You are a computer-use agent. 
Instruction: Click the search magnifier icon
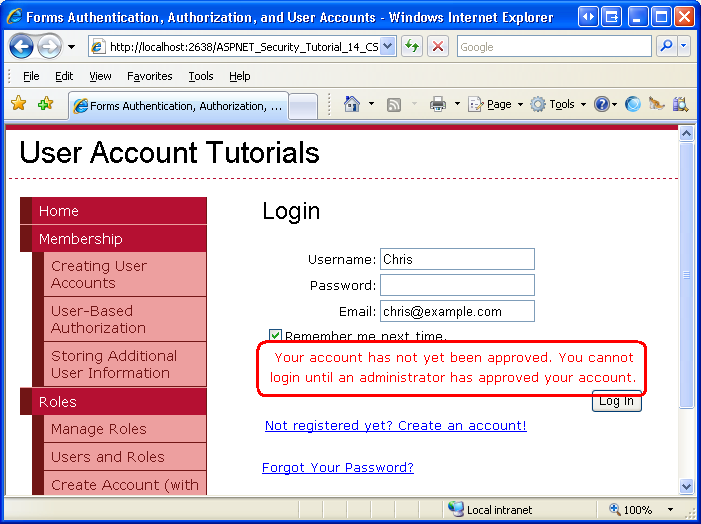666,46
